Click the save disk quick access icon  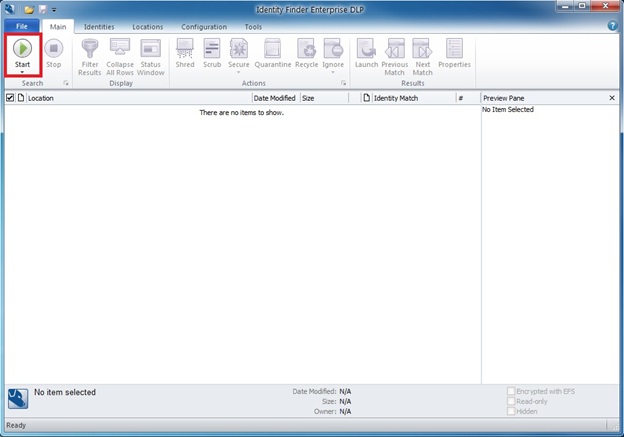point(42,9)
